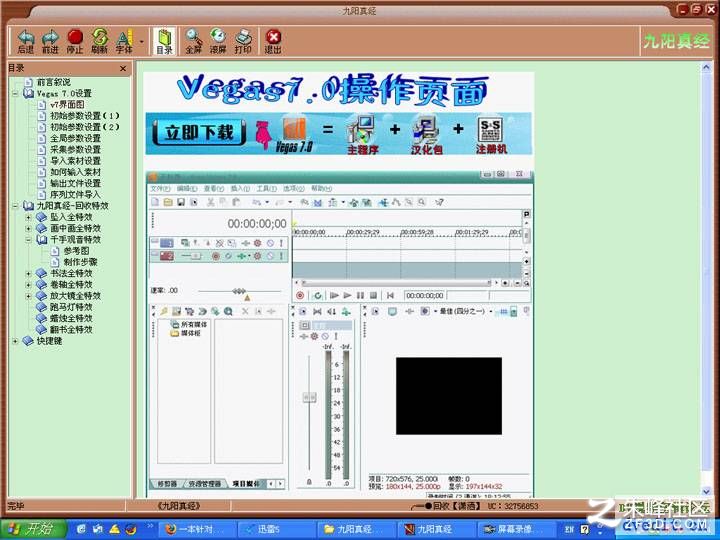This screenshot has height=540, width=720.
Task: Go back with the 后退 arrow icon
Action: [26, 40]
